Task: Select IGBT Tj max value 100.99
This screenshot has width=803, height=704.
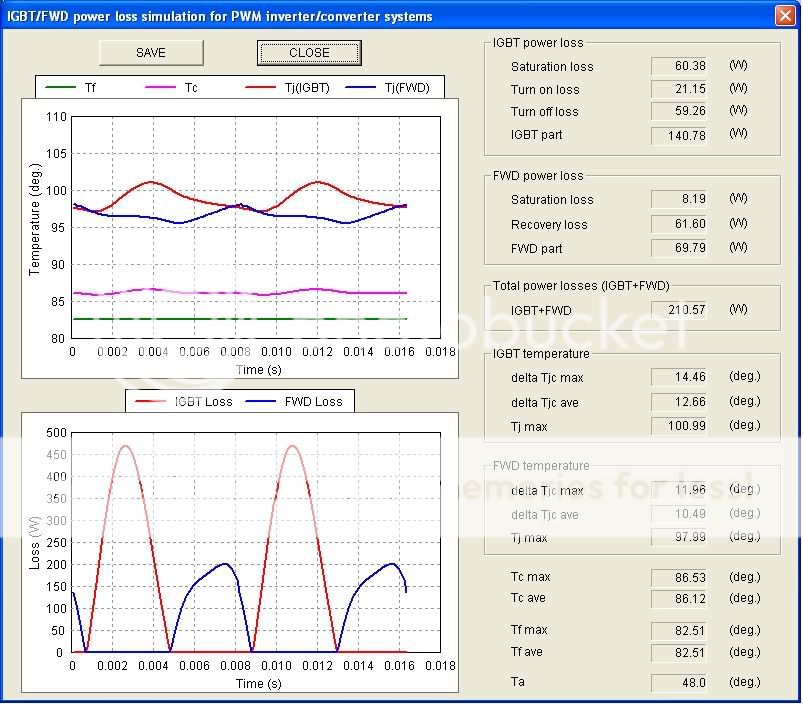Action: 679,425
